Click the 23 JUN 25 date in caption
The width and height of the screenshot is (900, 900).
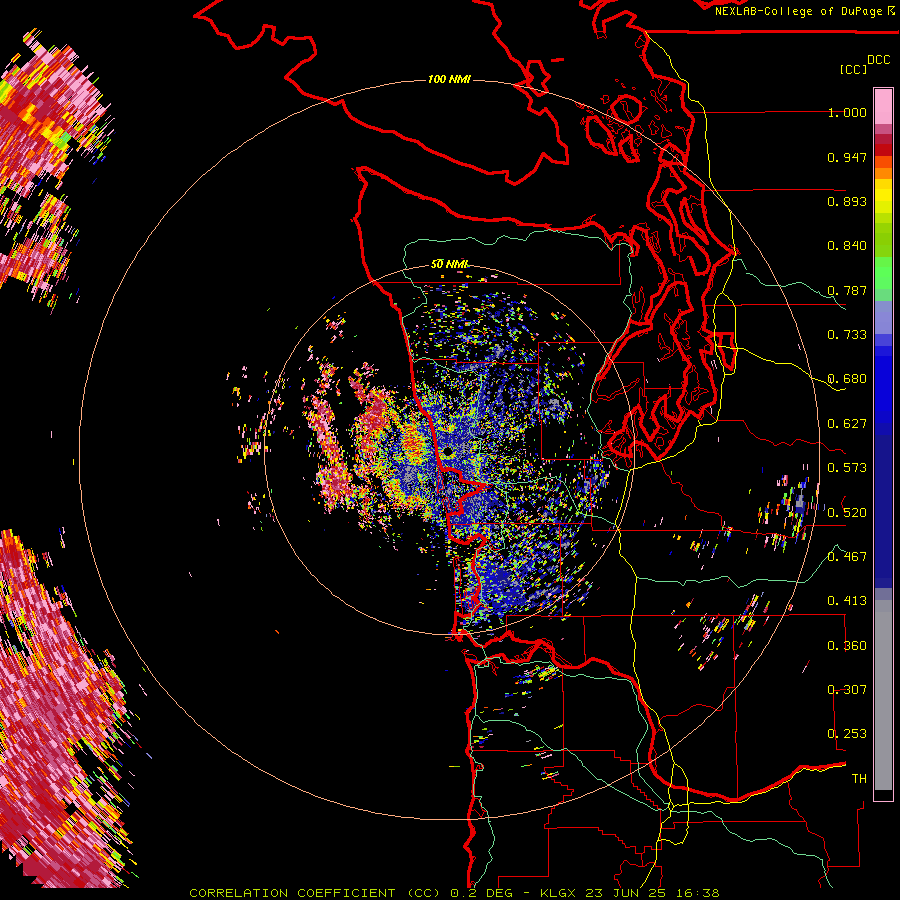626,893
